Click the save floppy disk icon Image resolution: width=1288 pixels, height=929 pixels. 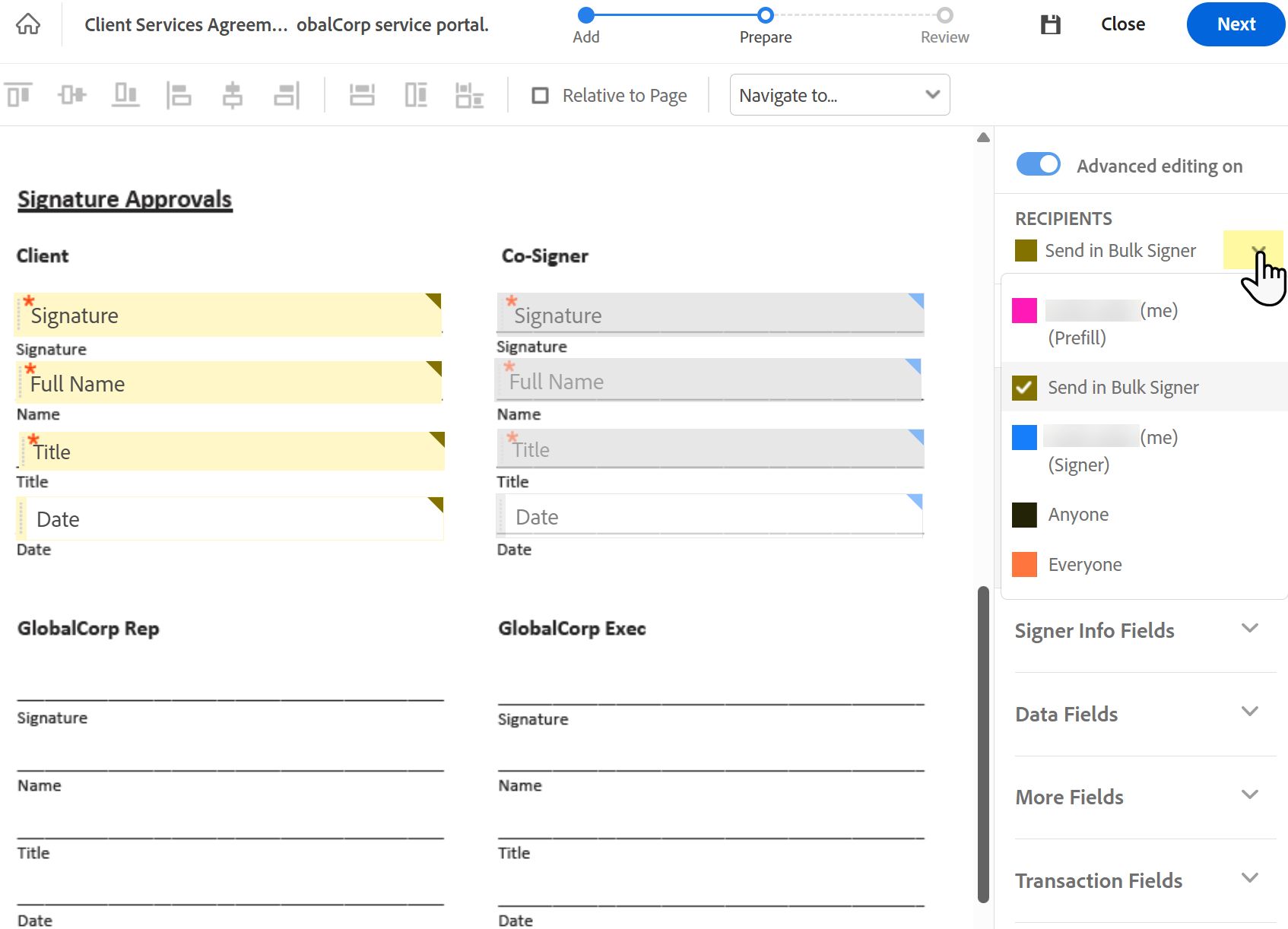pyautogui.click(x=1051, y=24)
